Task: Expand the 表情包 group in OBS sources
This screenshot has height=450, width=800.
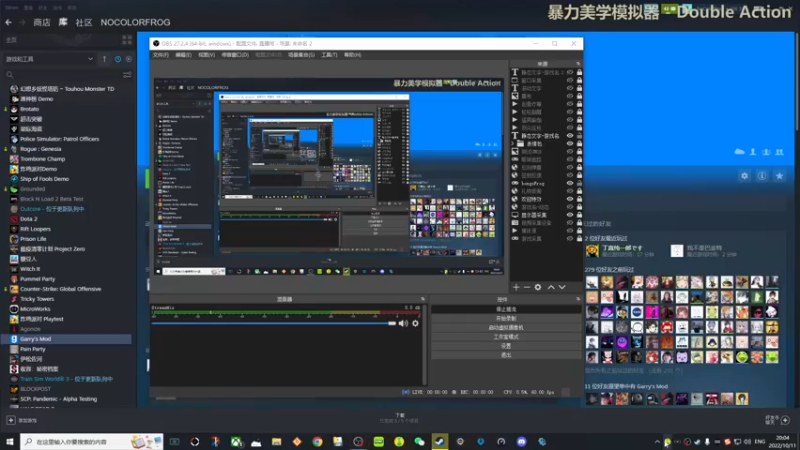Action: [x=513, y=144]
